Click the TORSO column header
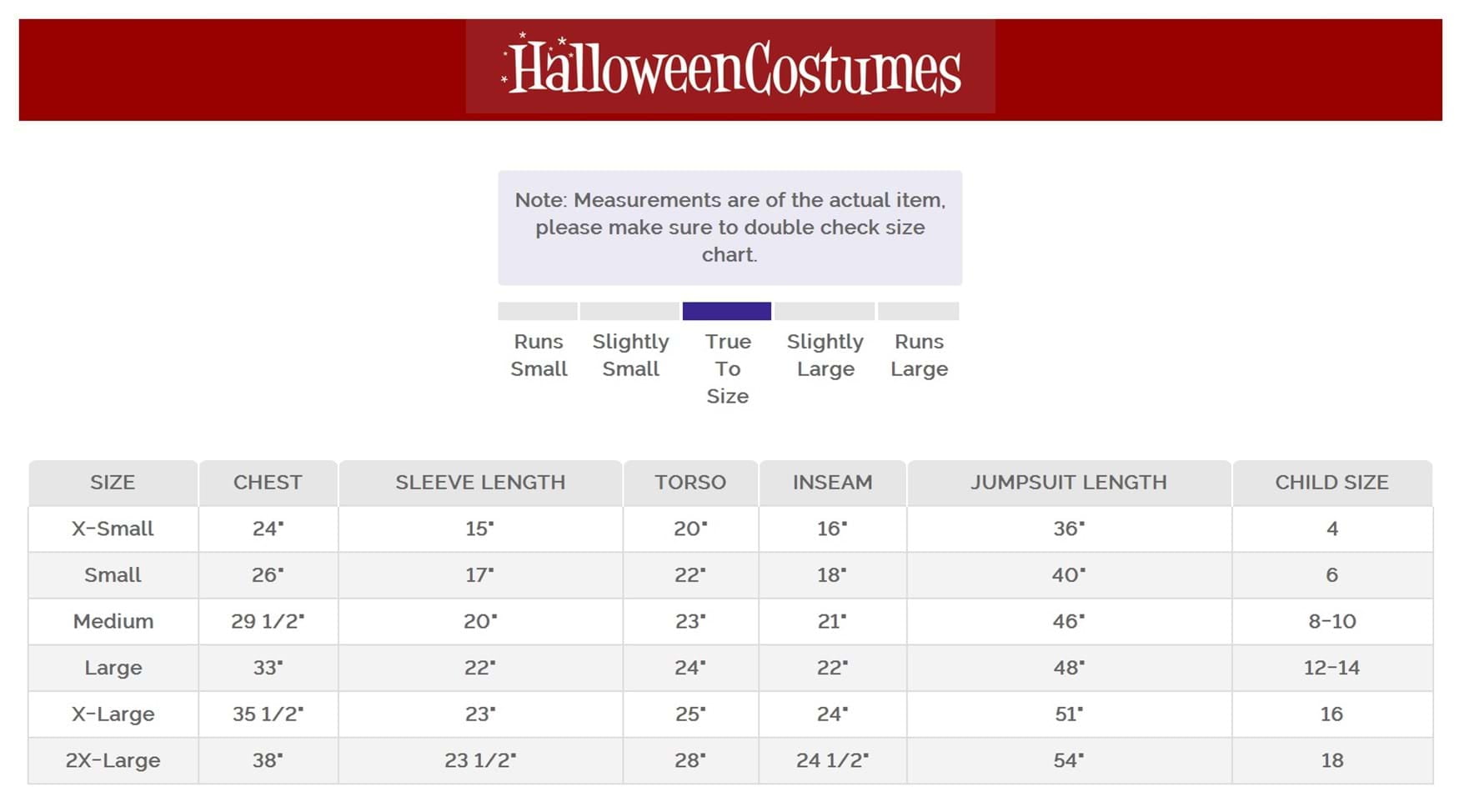Viewport: 1459px width, 812px height. point(690,483)
